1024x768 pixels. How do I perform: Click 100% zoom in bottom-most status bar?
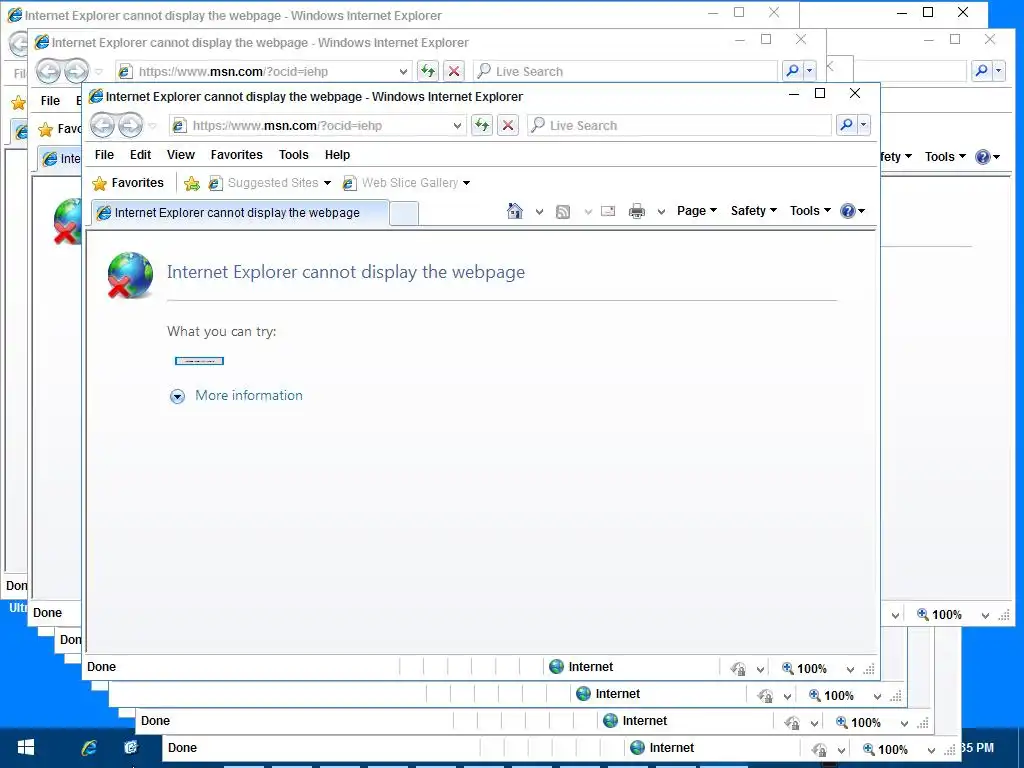point(886,750)
